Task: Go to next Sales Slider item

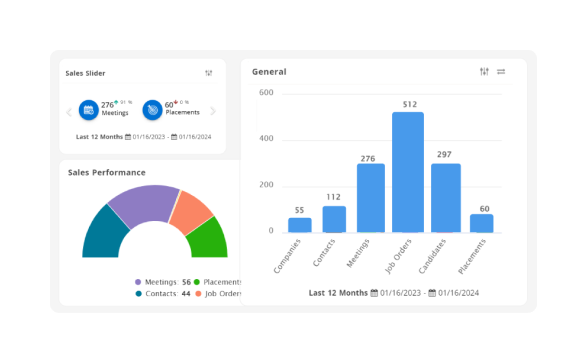Action: tap(213, 111)
